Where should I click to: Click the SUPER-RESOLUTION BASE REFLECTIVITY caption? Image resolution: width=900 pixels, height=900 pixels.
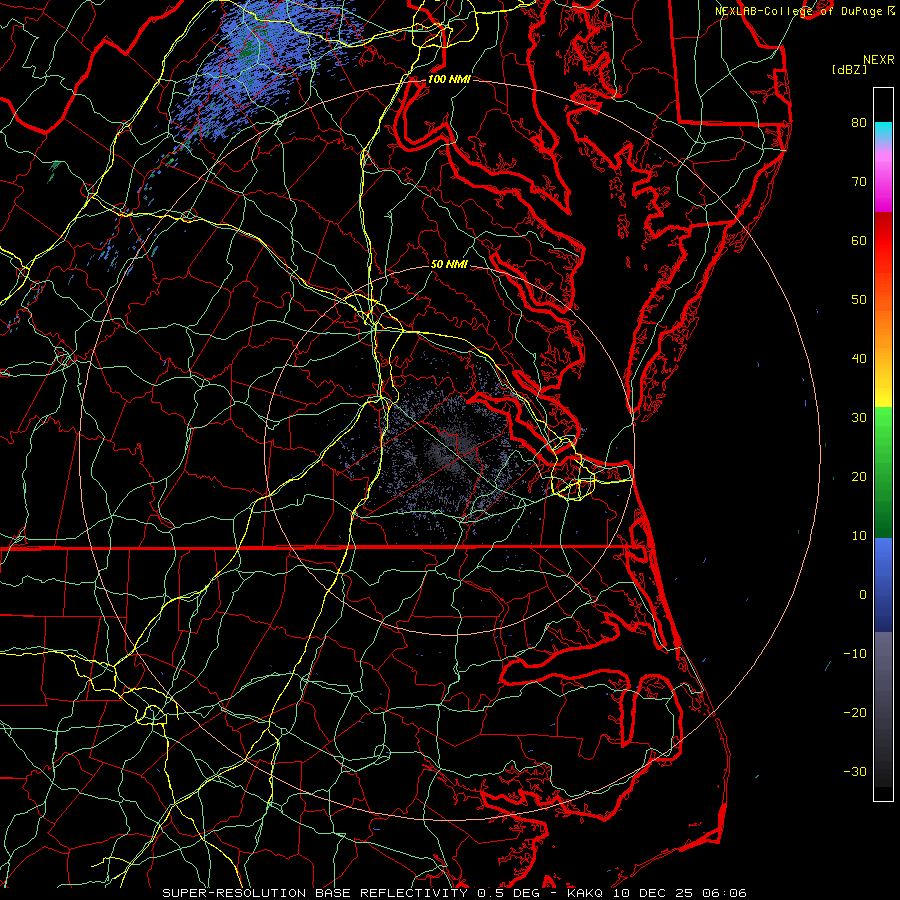[x=315, y=893]
